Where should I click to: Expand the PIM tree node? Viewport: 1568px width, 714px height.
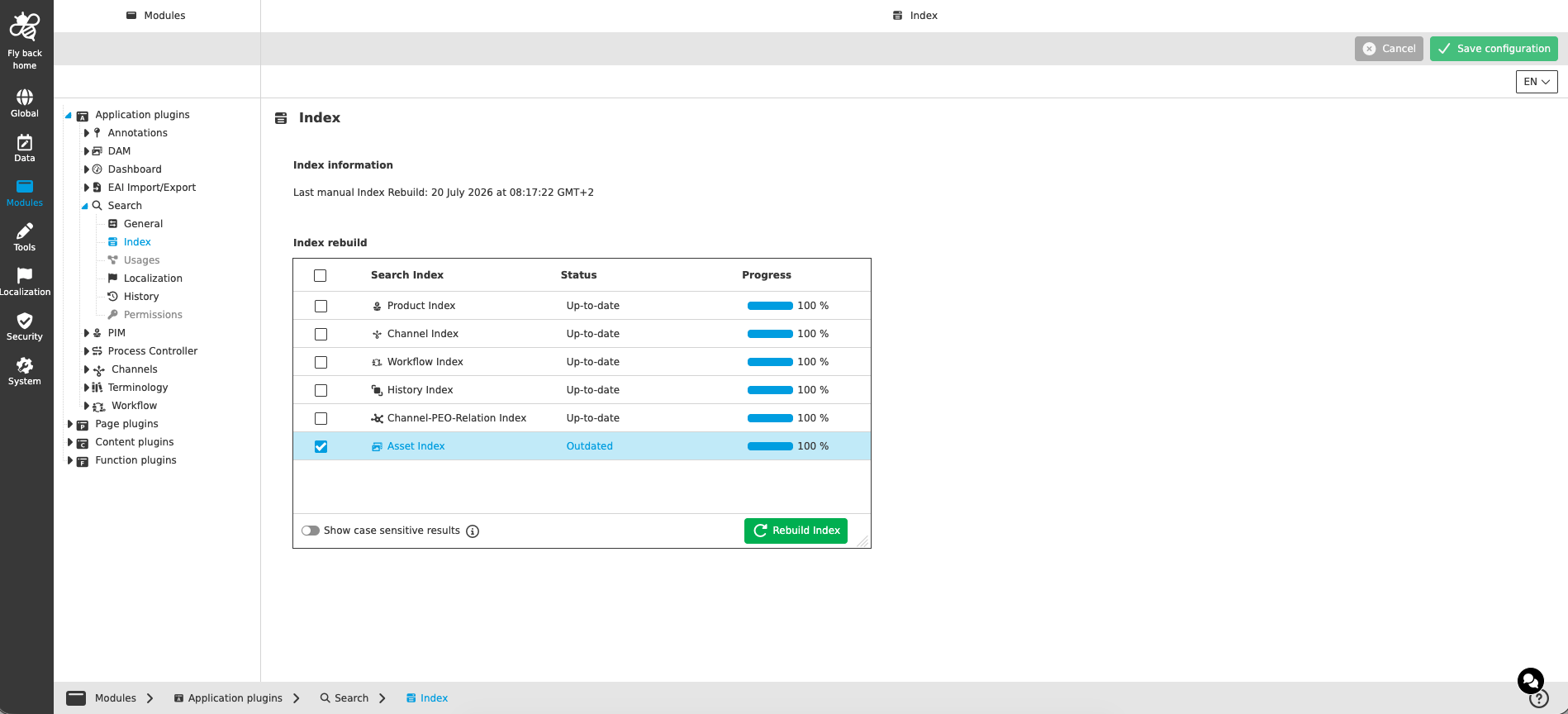point(86,333)
